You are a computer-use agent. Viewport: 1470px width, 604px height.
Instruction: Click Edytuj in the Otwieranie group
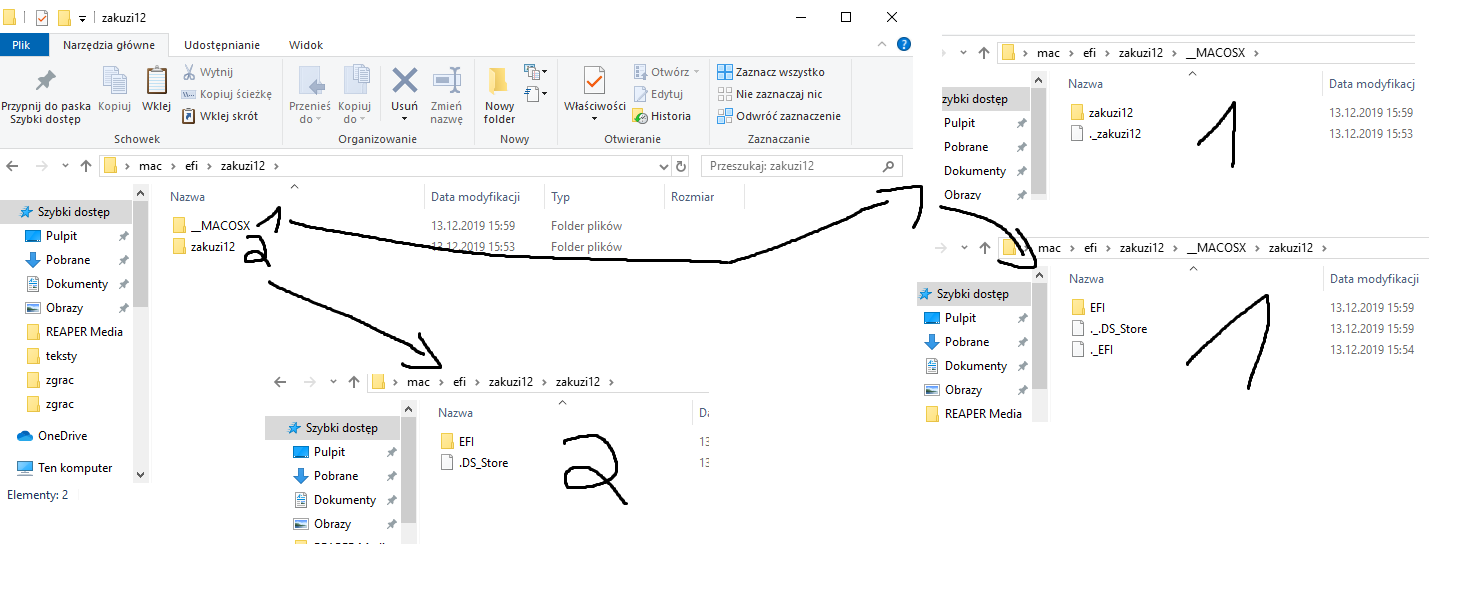click(x=658, y=94)
